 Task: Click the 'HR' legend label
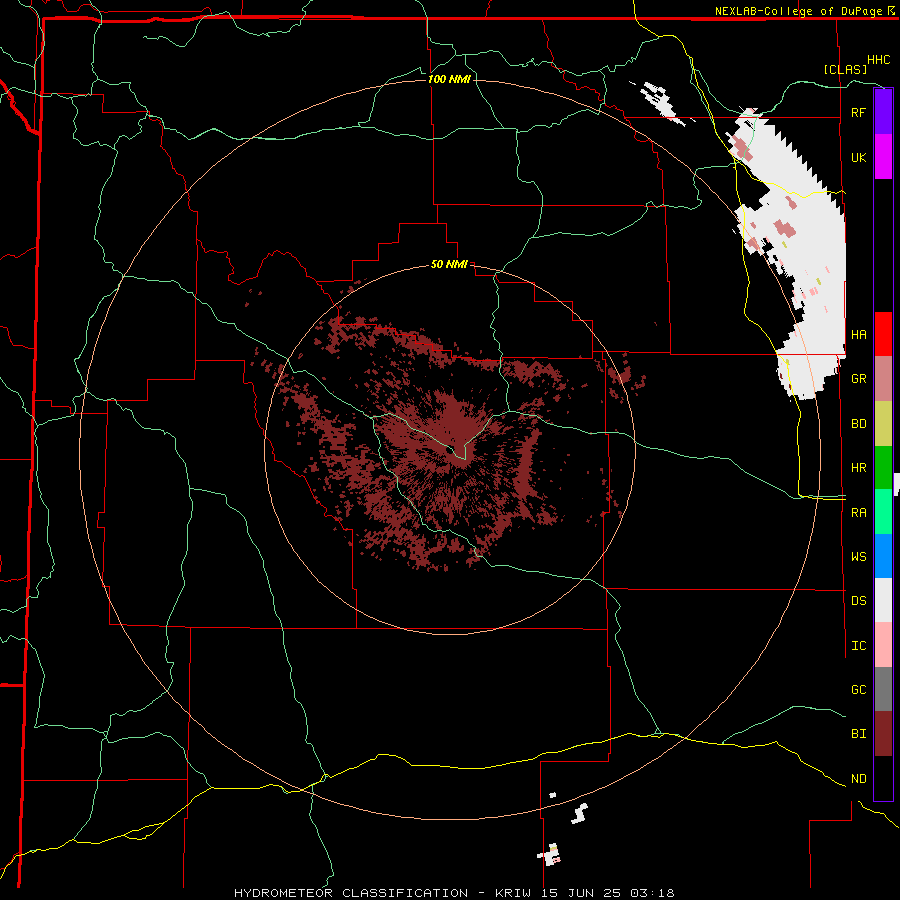pyautogui.click(x=858, y=468)
